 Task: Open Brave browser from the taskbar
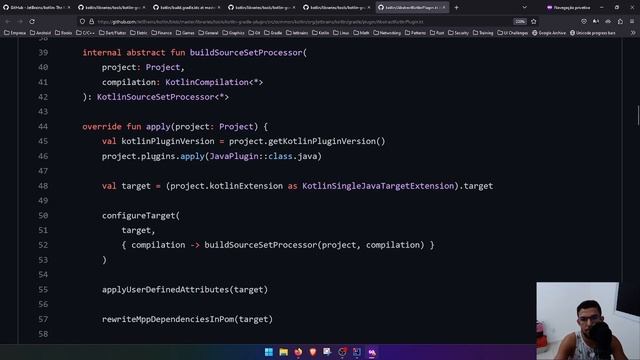point(313,352)
